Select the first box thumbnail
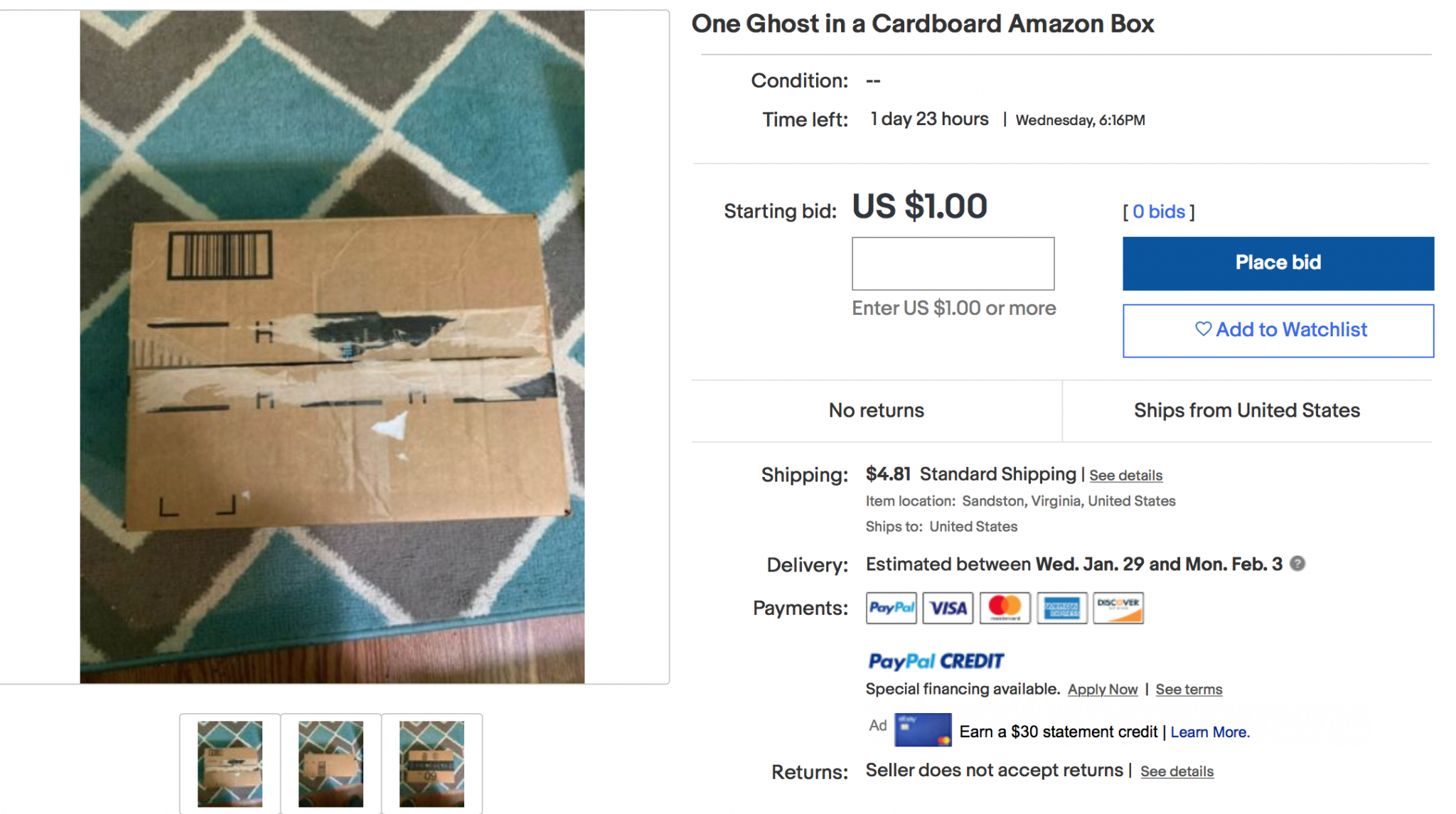The image size is (1456, 814). pos(230,764)
